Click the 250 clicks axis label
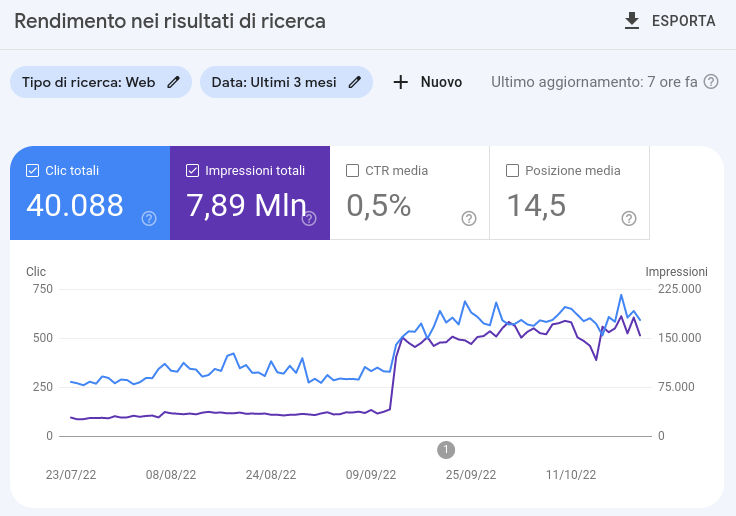 tap(43, 387)
